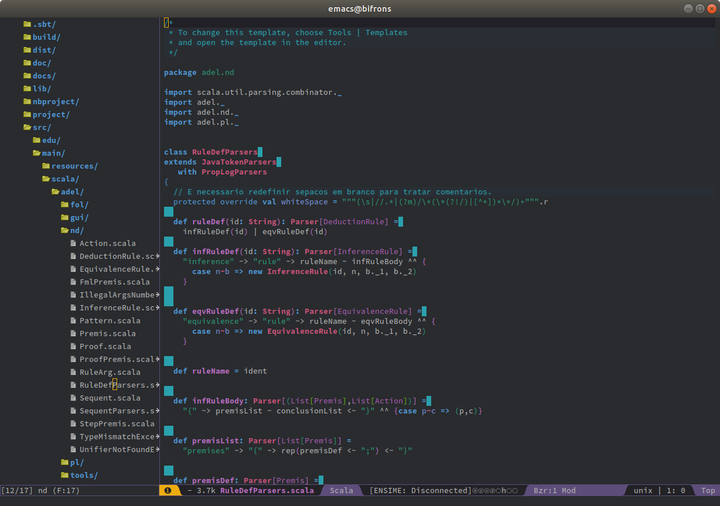
Task: Click the nbproject folder icon
Action: coord(27,101)
